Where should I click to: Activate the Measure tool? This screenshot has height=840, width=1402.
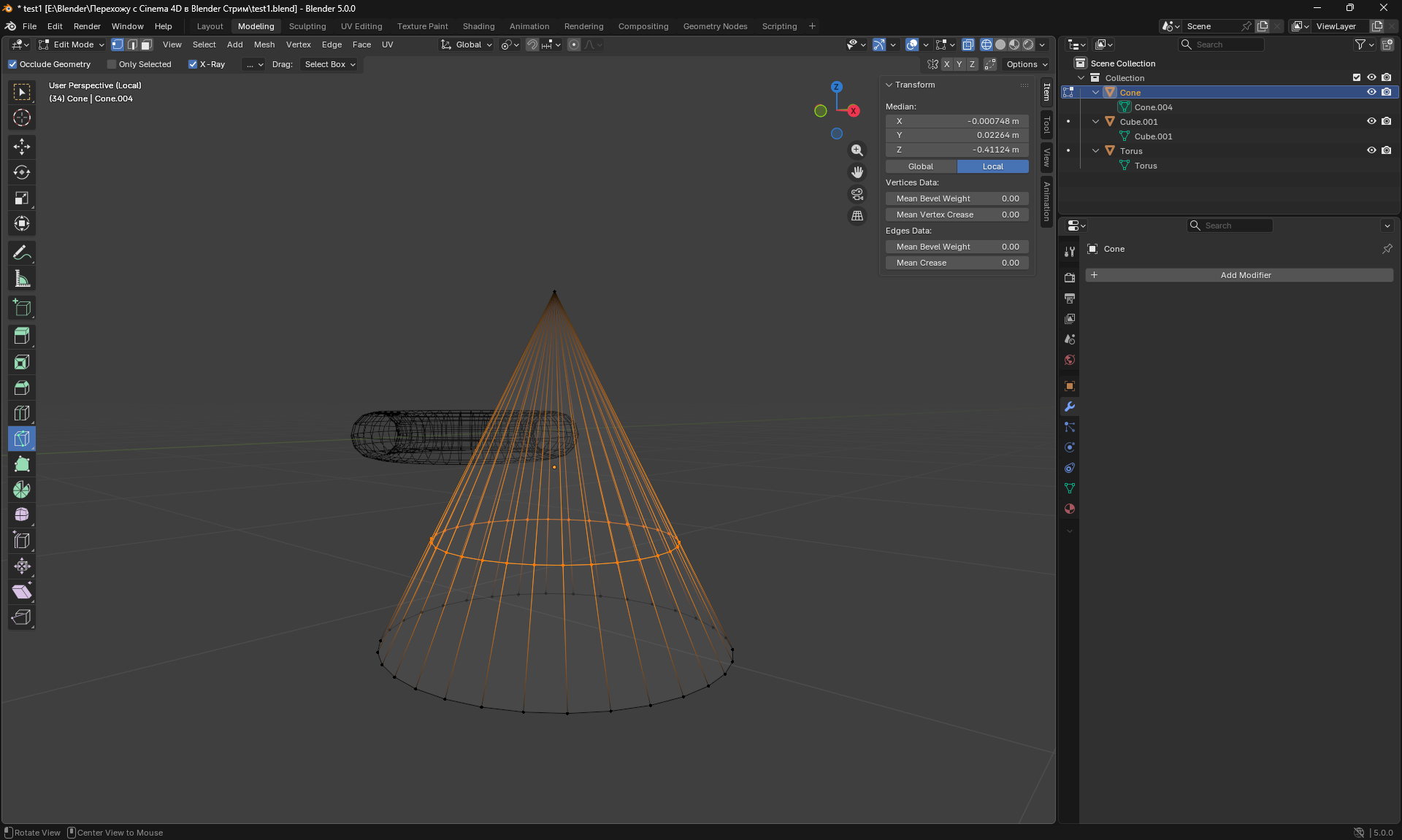22,279
